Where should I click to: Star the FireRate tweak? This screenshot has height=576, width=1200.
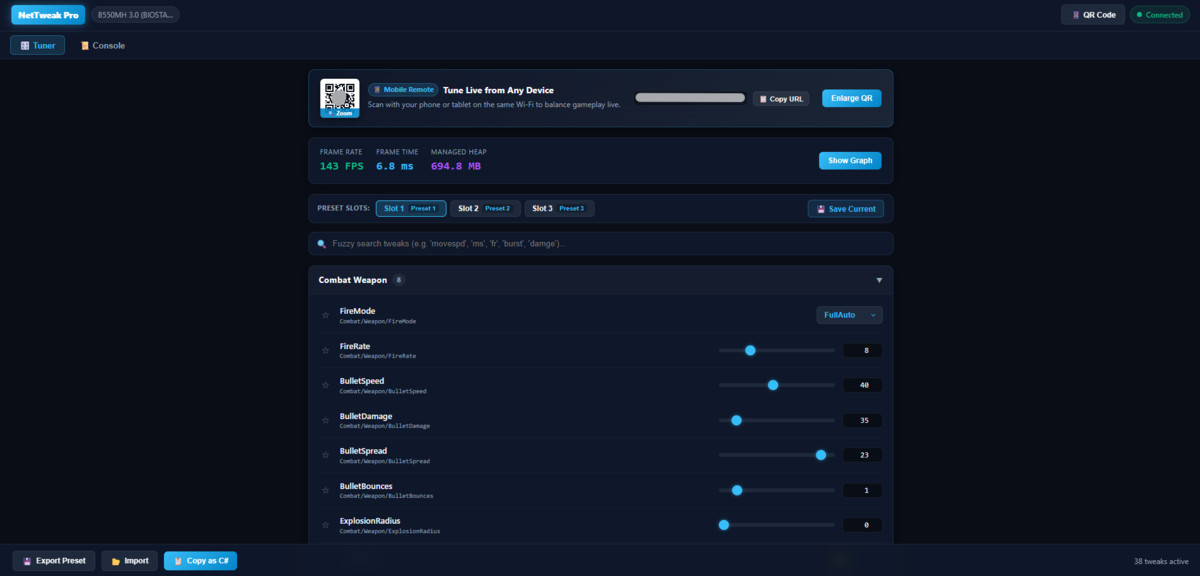pyautogui.click(x=325, y=350)
